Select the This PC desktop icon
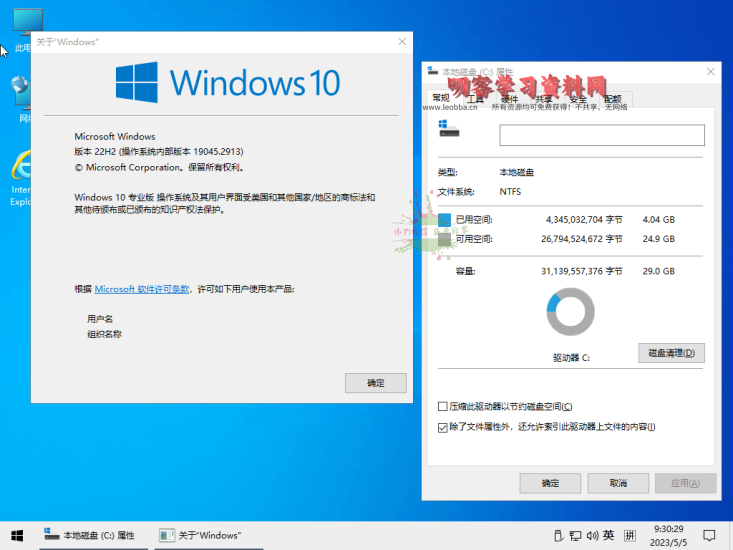The width and height of the screenshot is (733, 550). point(24,30)
